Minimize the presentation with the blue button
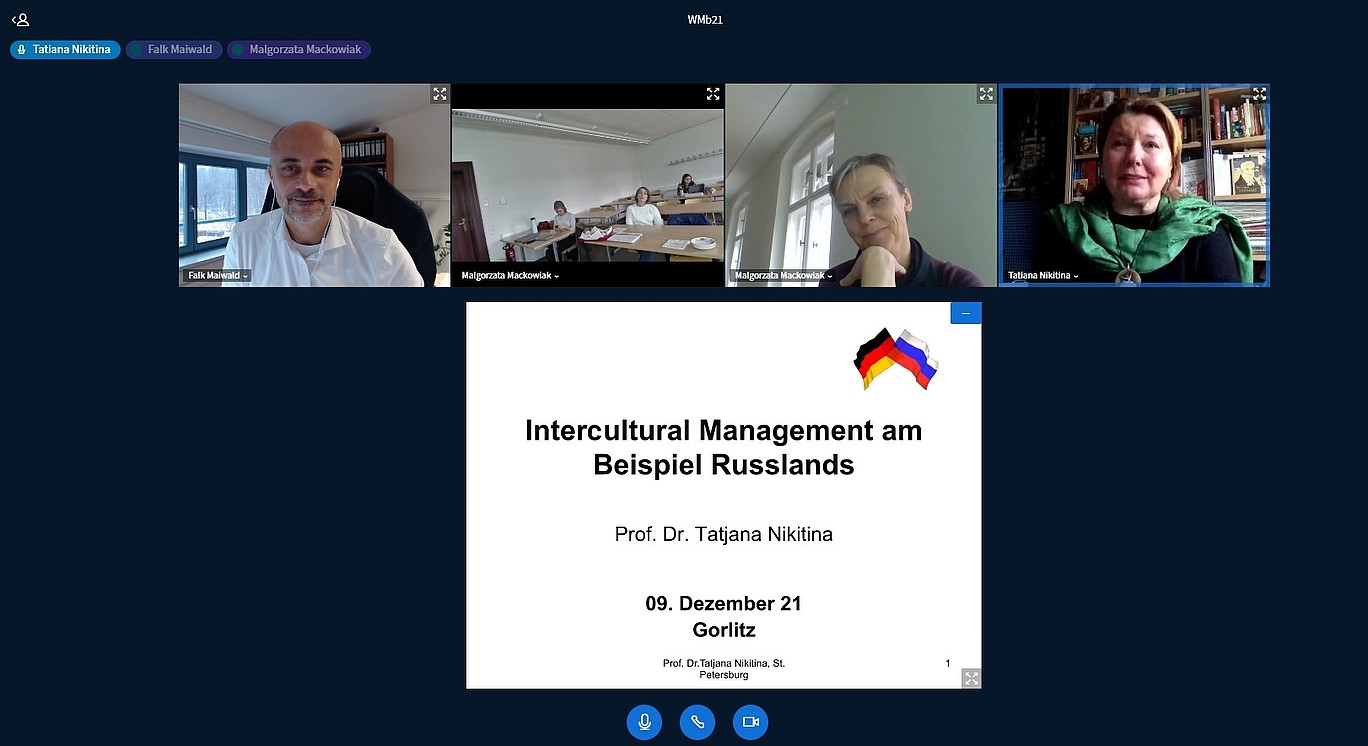 [965, 313]
